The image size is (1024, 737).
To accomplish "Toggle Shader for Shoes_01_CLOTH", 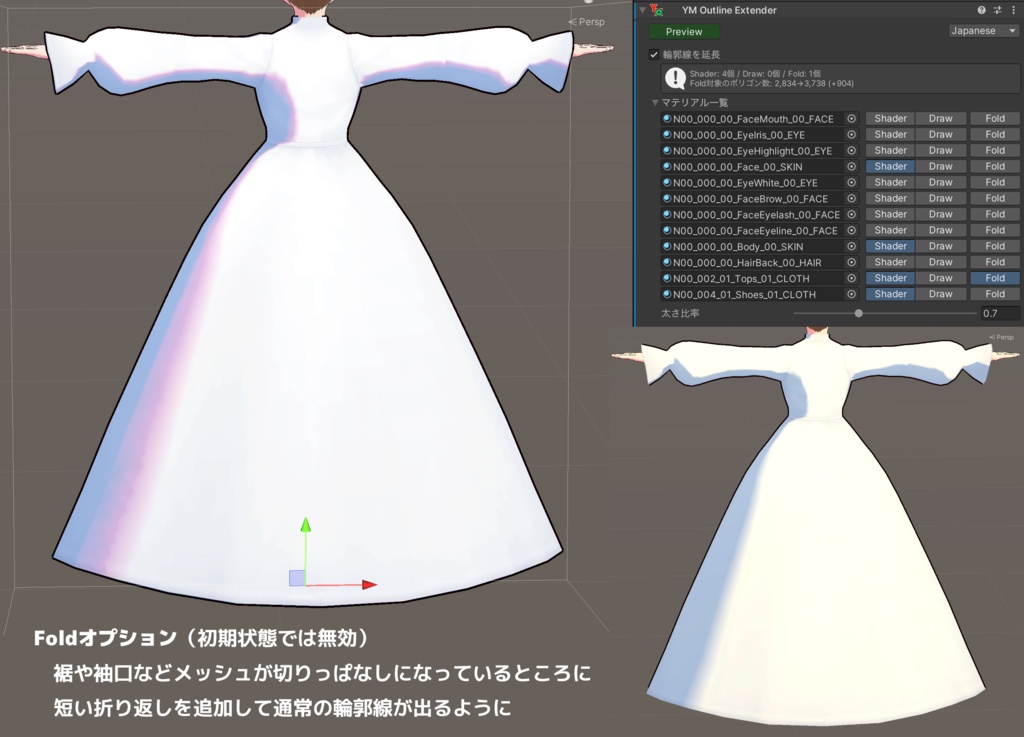I will pos(890,294).
